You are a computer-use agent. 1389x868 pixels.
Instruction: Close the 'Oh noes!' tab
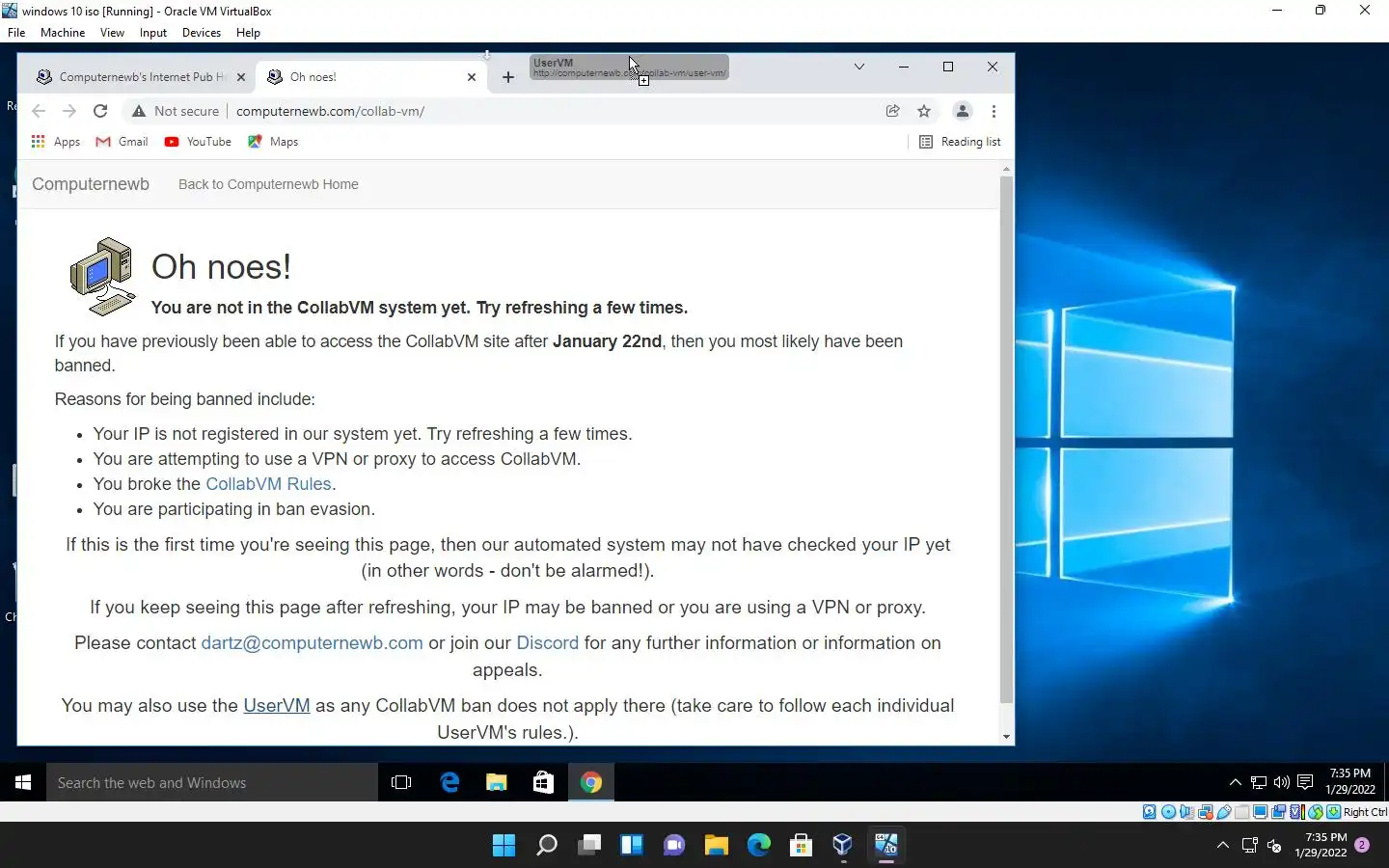(x=472, y=77)
